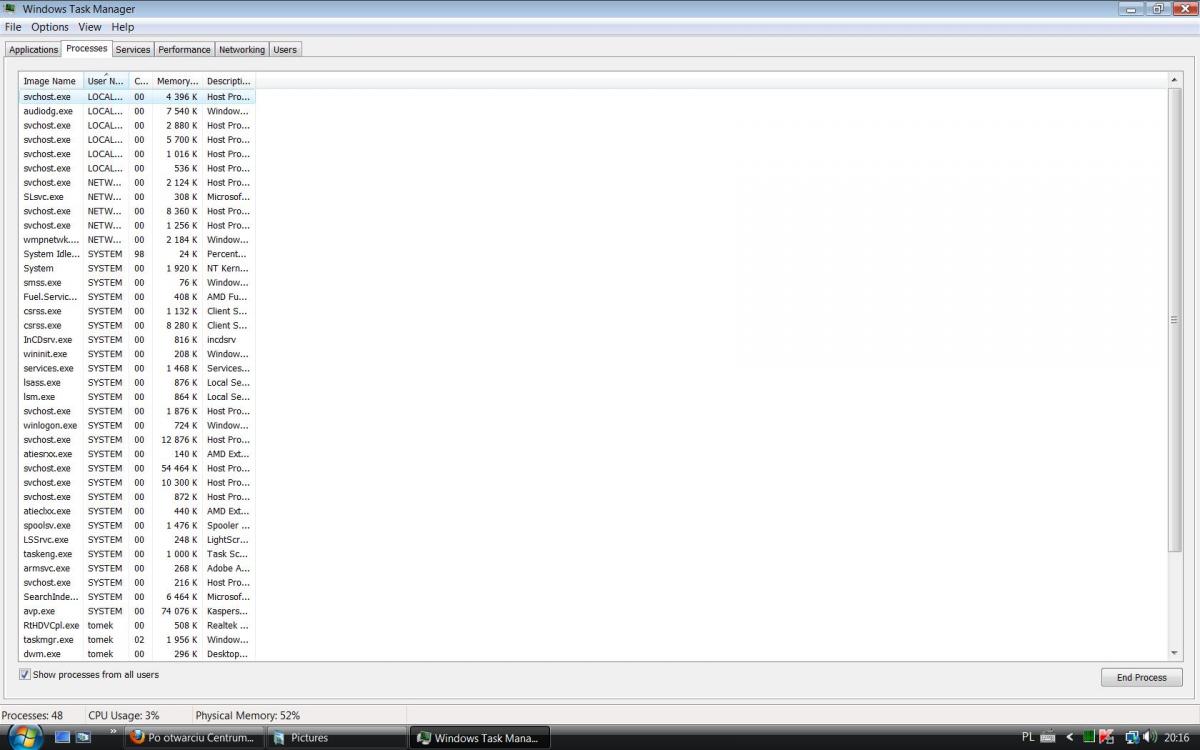This screenshot has width=1200, height=750.
Task: Select the atiesrxx.exe process row
Action: click(137, 454)
